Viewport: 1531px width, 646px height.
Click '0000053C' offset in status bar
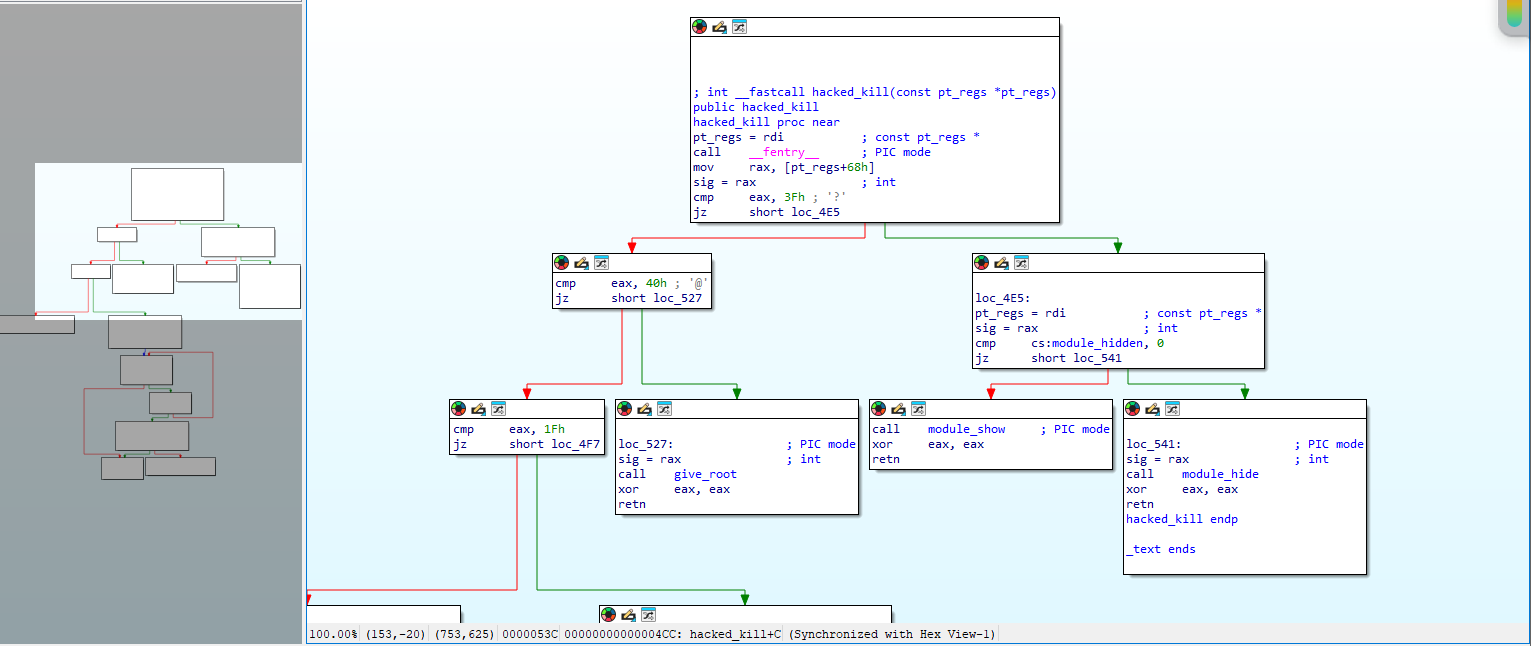530,634
